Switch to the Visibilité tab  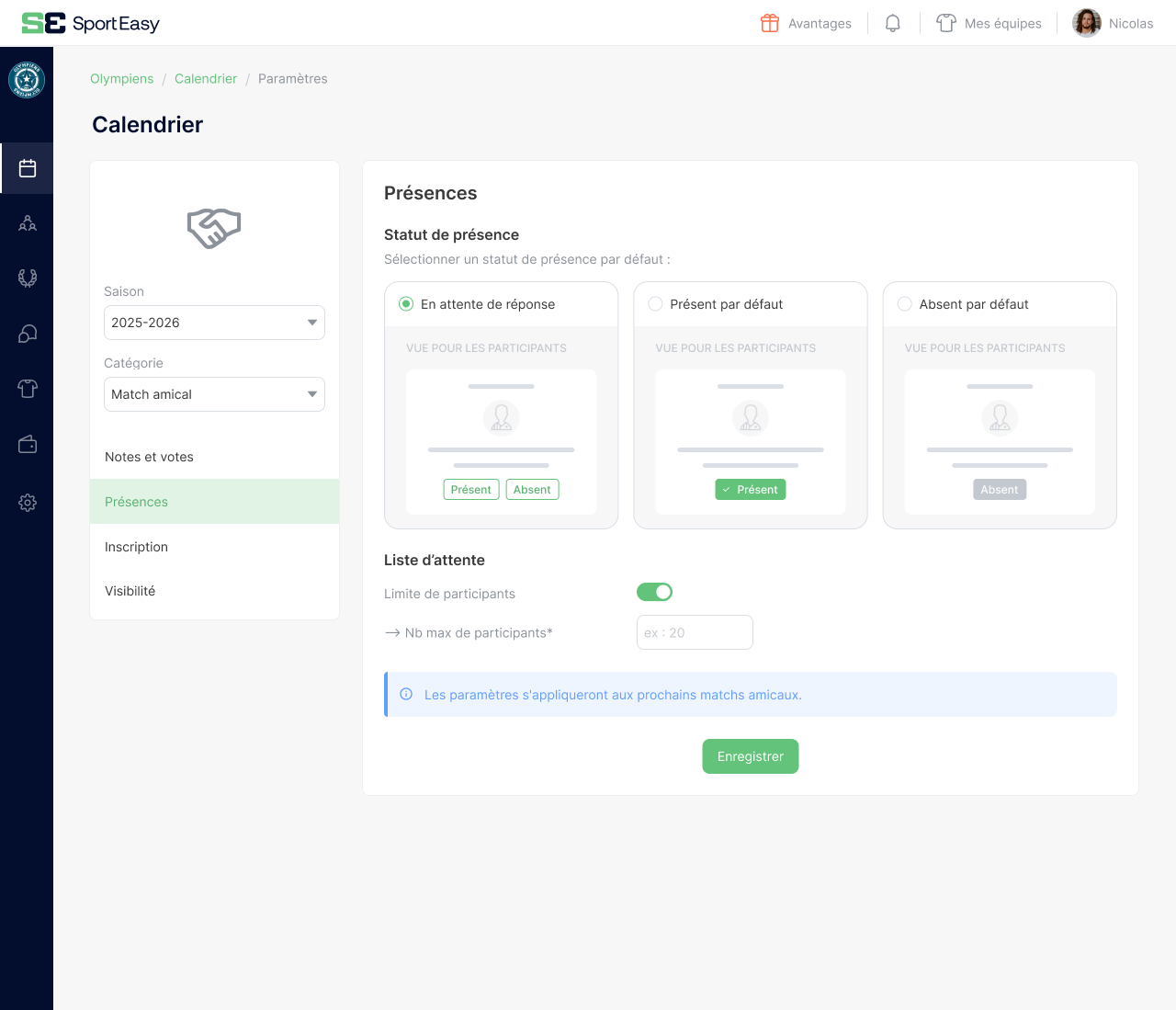click(130, 591)
